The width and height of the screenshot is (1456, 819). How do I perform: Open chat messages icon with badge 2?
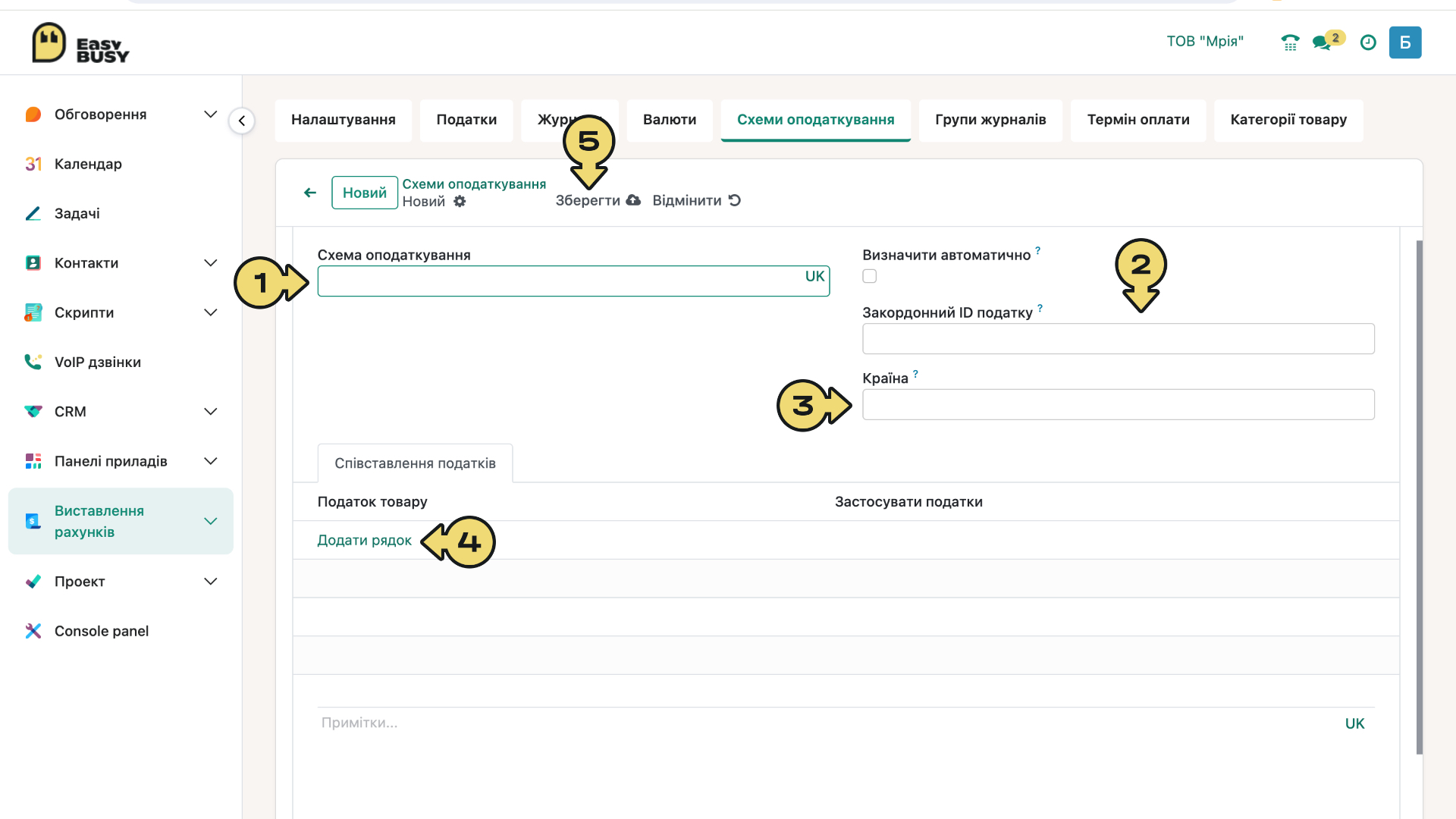pyautogui.click(x=1328, y=41)
